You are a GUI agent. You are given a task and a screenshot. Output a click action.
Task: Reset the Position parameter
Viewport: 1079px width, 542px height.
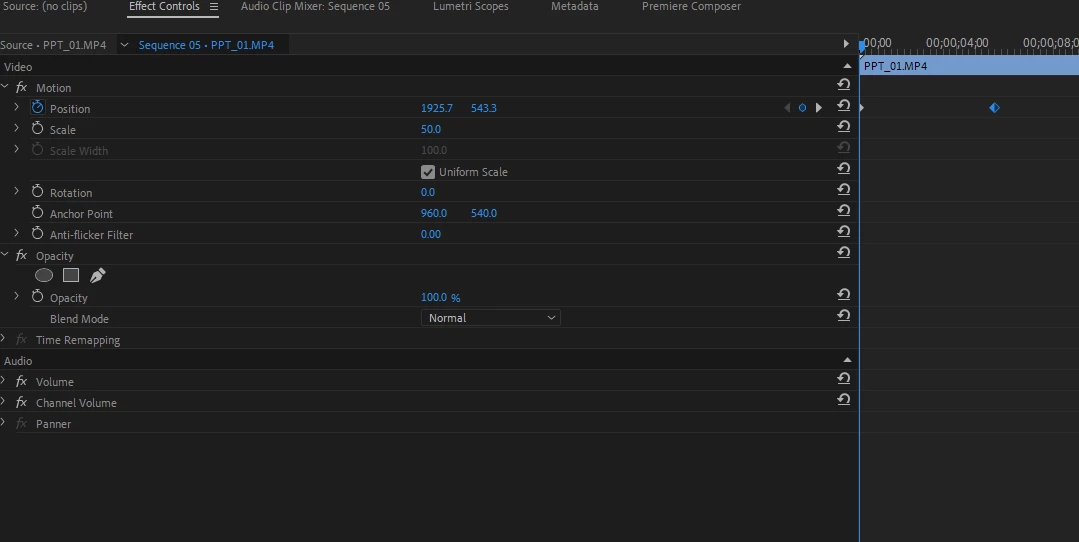coord(844,106)
